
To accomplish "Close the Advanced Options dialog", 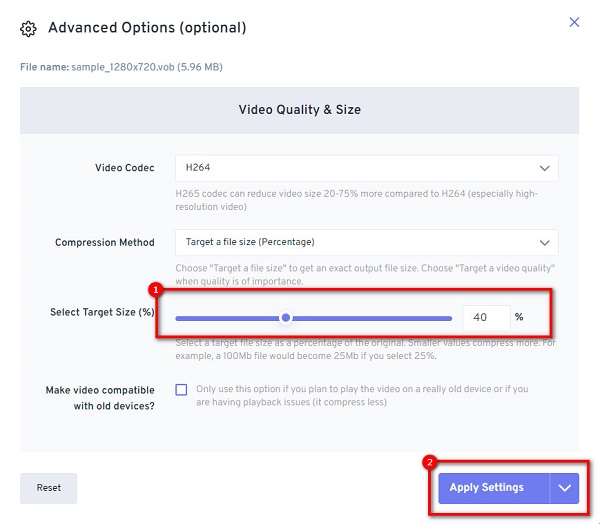I will [574, 22].
